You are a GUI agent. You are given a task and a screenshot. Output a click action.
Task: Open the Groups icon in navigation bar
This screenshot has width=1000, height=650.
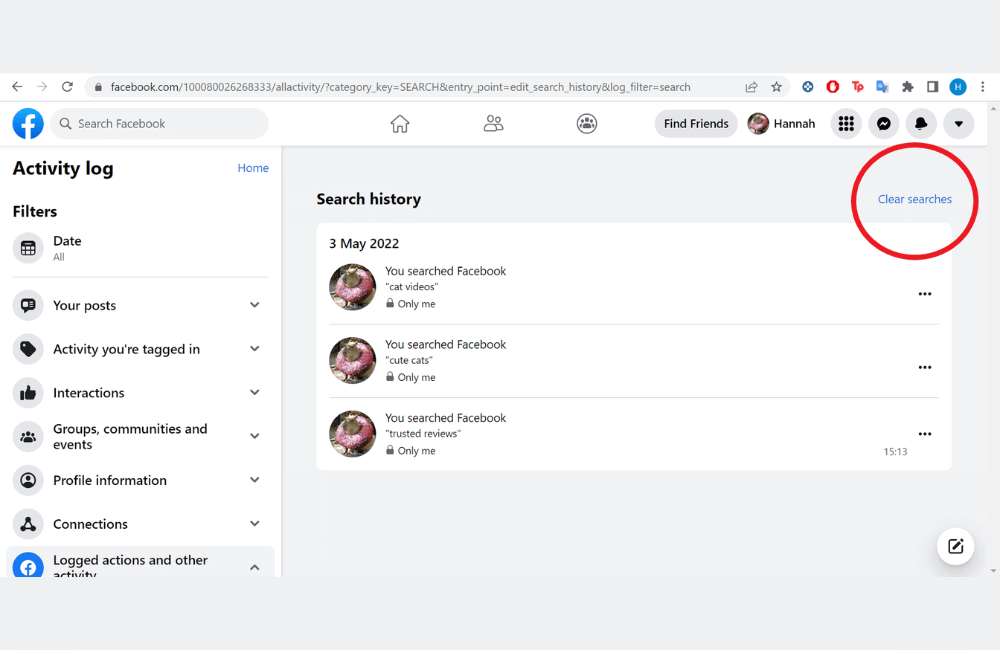(x=586, y=123)
